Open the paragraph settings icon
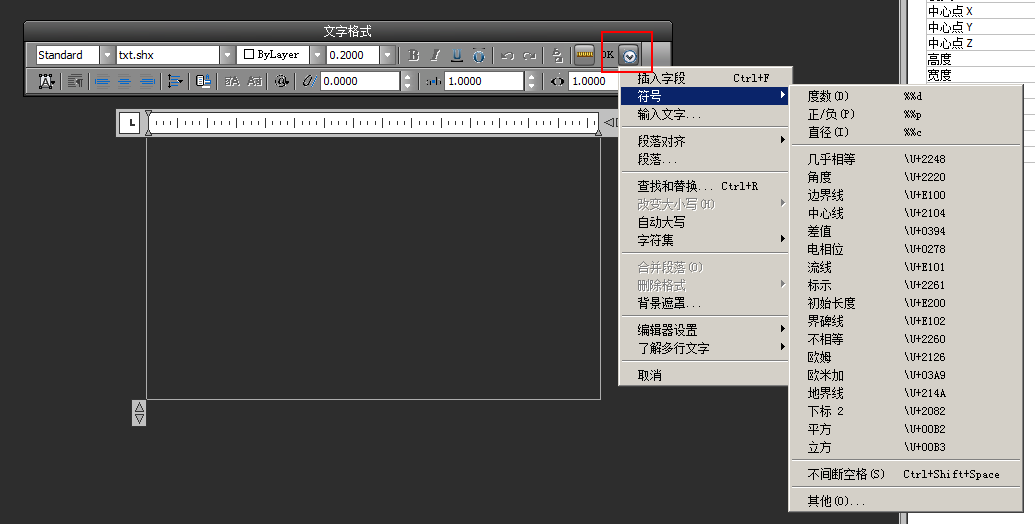Image resolution: width=1035 pixels, height=524 pixels. click(x=75, y=81)
